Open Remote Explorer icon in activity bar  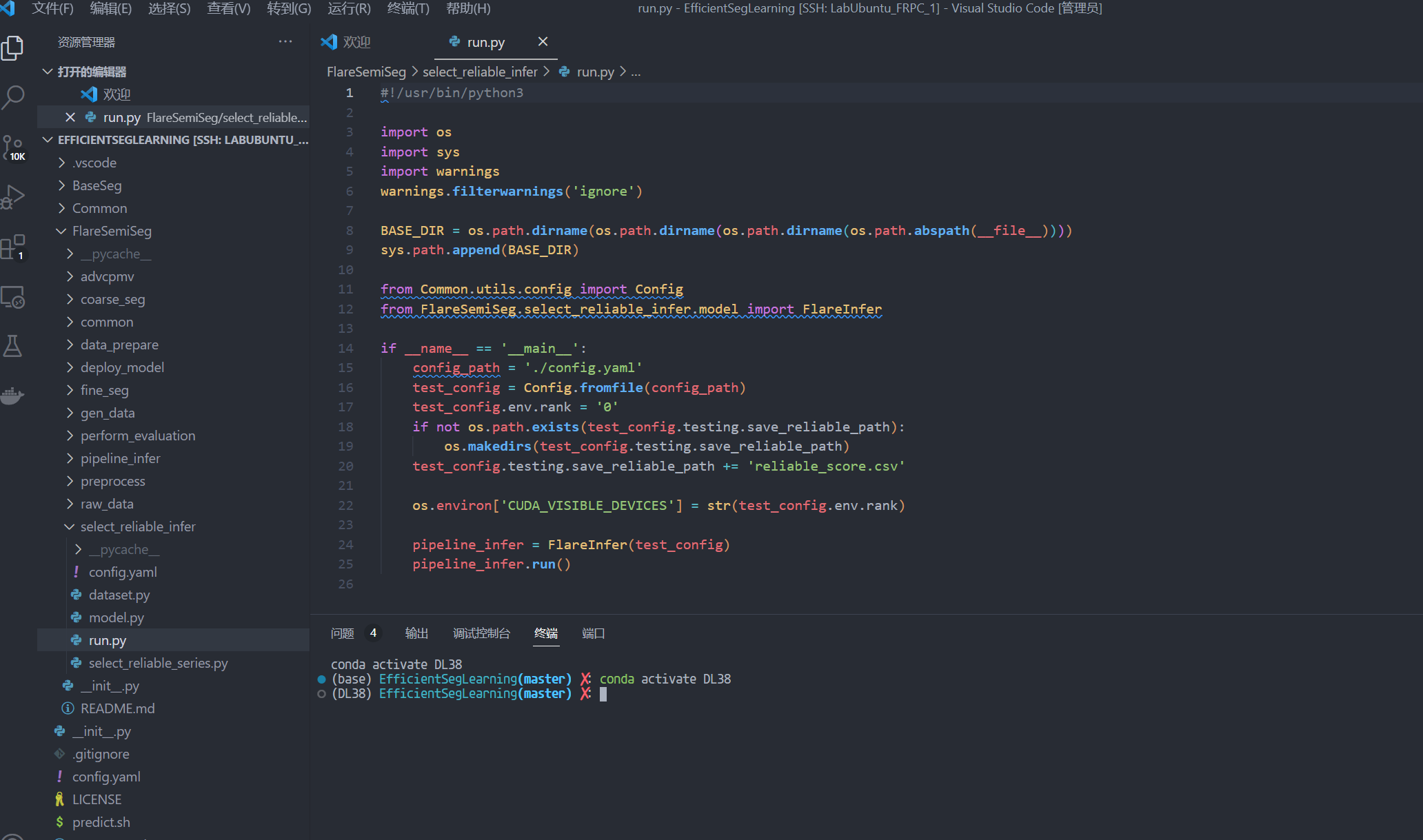[13, 297]
